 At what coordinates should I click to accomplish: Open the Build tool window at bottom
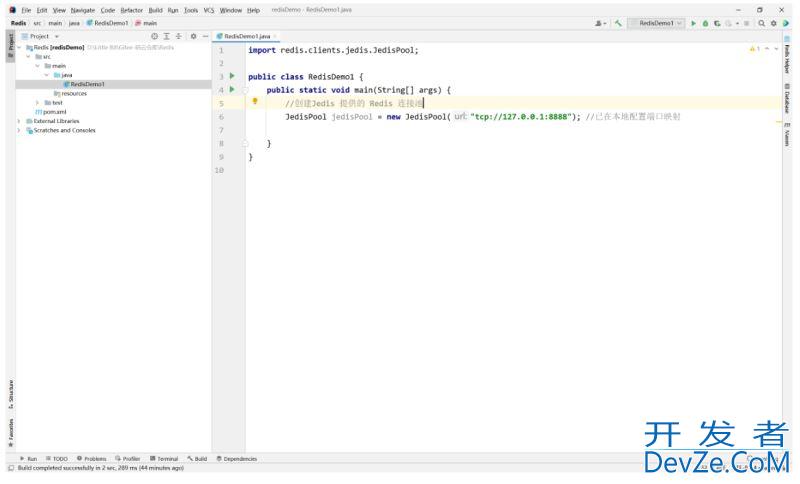pyautogui.click(x=197, y=458)
